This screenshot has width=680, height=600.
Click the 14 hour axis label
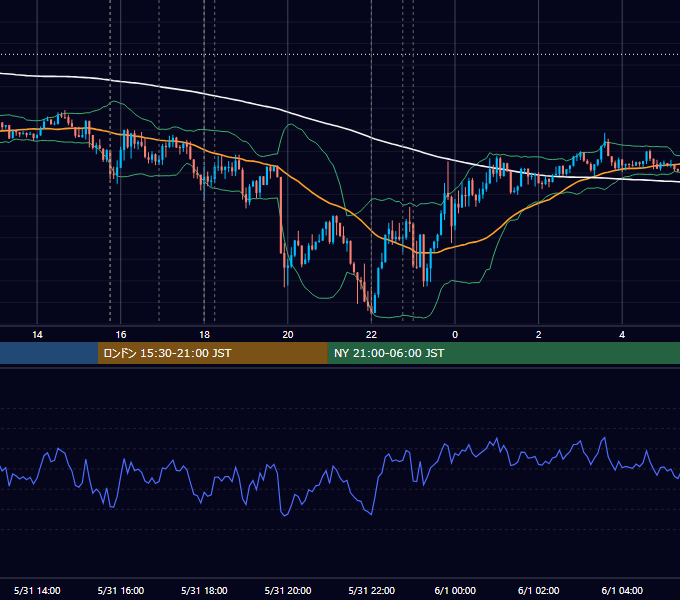pos(37,335)
